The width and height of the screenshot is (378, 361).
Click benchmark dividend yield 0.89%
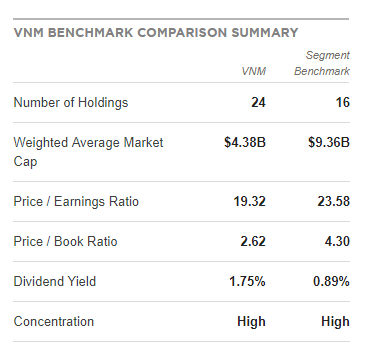coord(331,281)
